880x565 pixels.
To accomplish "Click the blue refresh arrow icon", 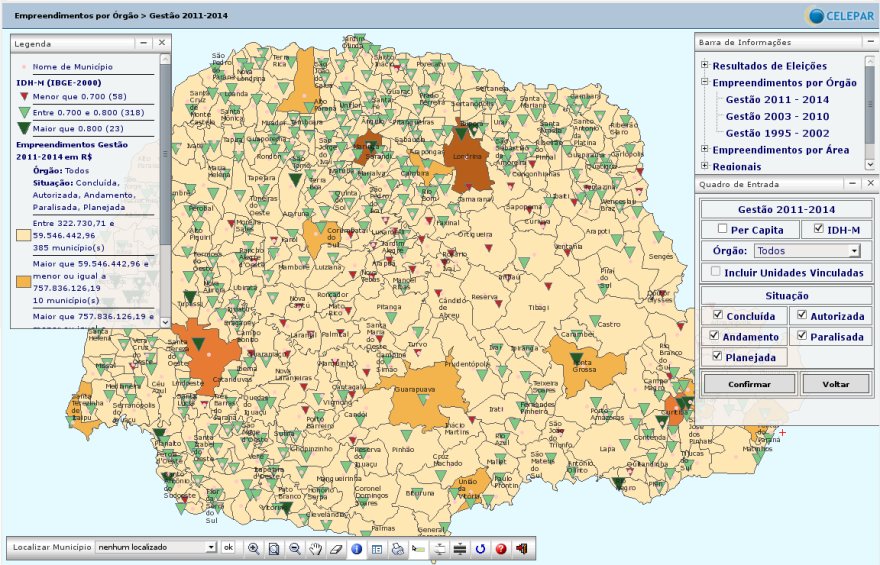I will coord(480,548).
